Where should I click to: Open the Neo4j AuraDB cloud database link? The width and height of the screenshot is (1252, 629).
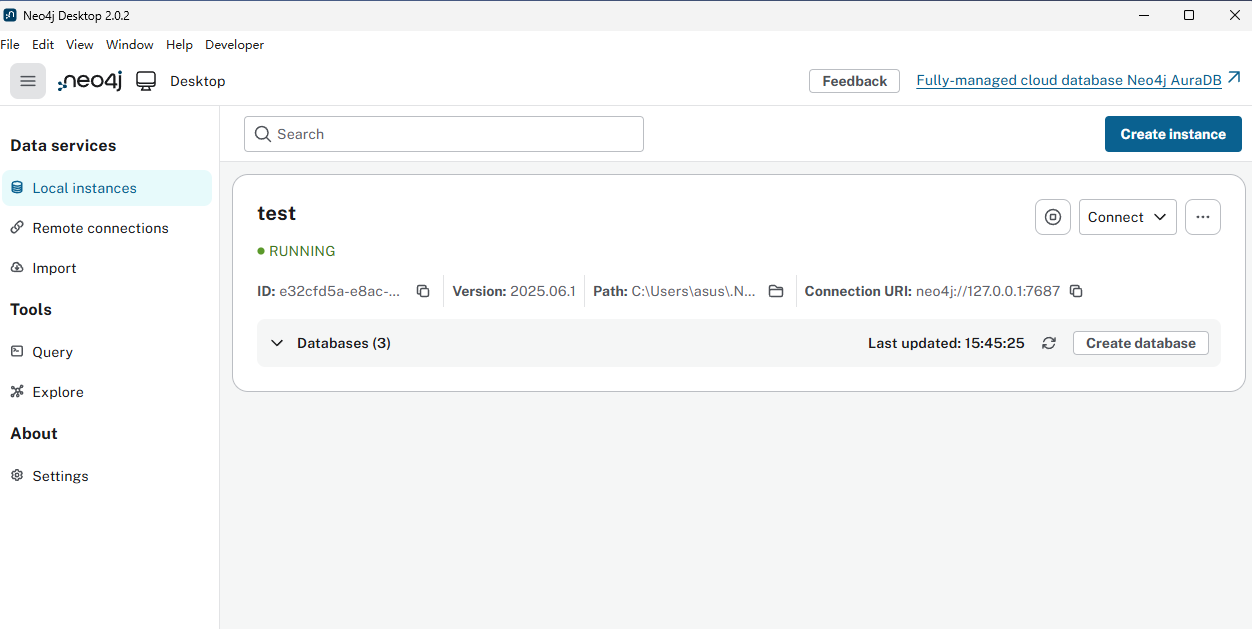coord(1069,81)
